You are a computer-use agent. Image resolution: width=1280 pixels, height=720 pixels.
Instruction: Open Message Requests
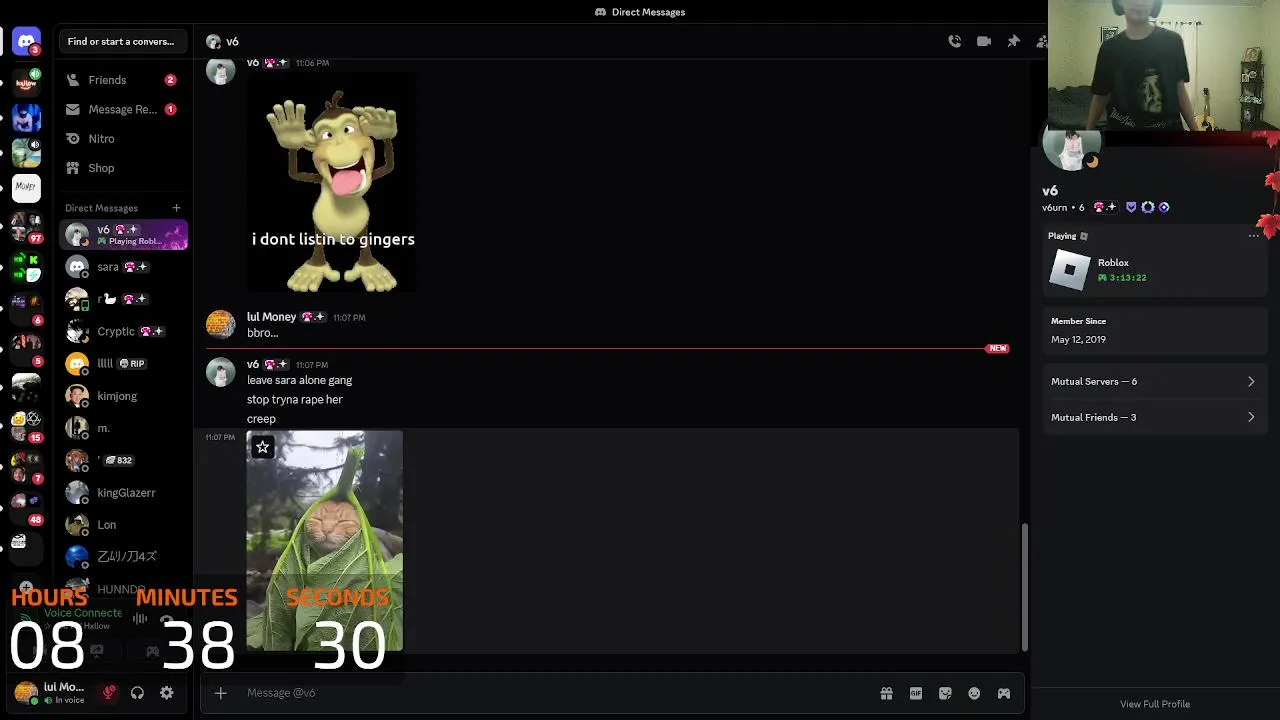[x=123, y=109]
